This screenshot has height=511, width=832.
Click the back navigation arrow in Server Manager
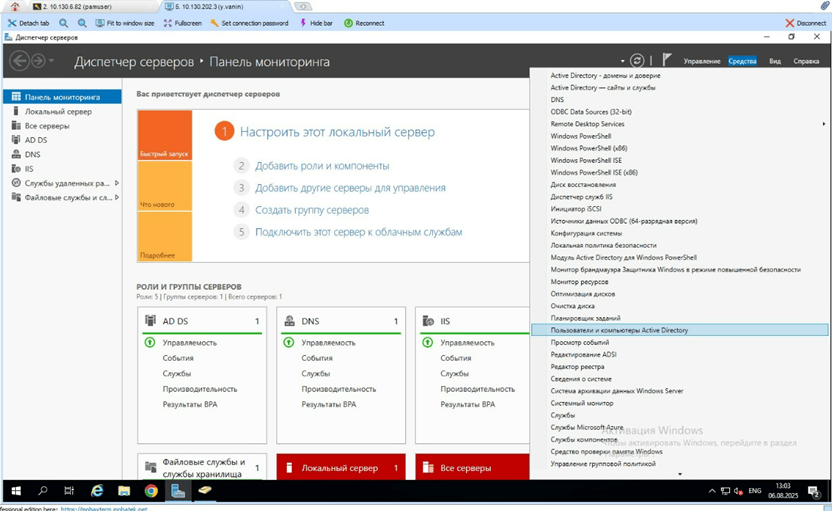click(20, 60)
